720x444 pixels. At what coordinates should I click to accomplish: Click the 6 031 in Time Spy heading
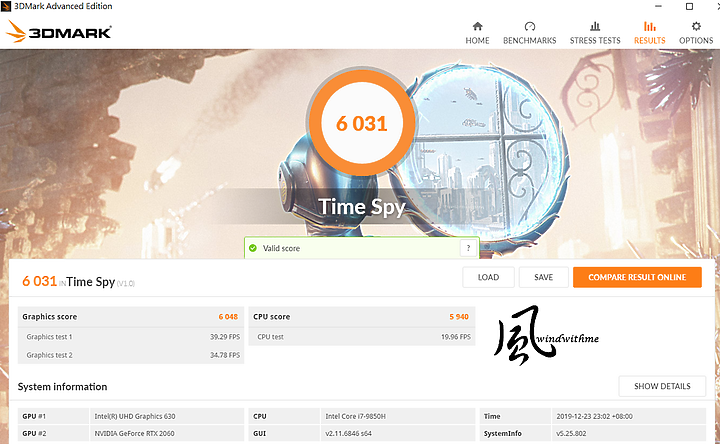click(79, 281)
